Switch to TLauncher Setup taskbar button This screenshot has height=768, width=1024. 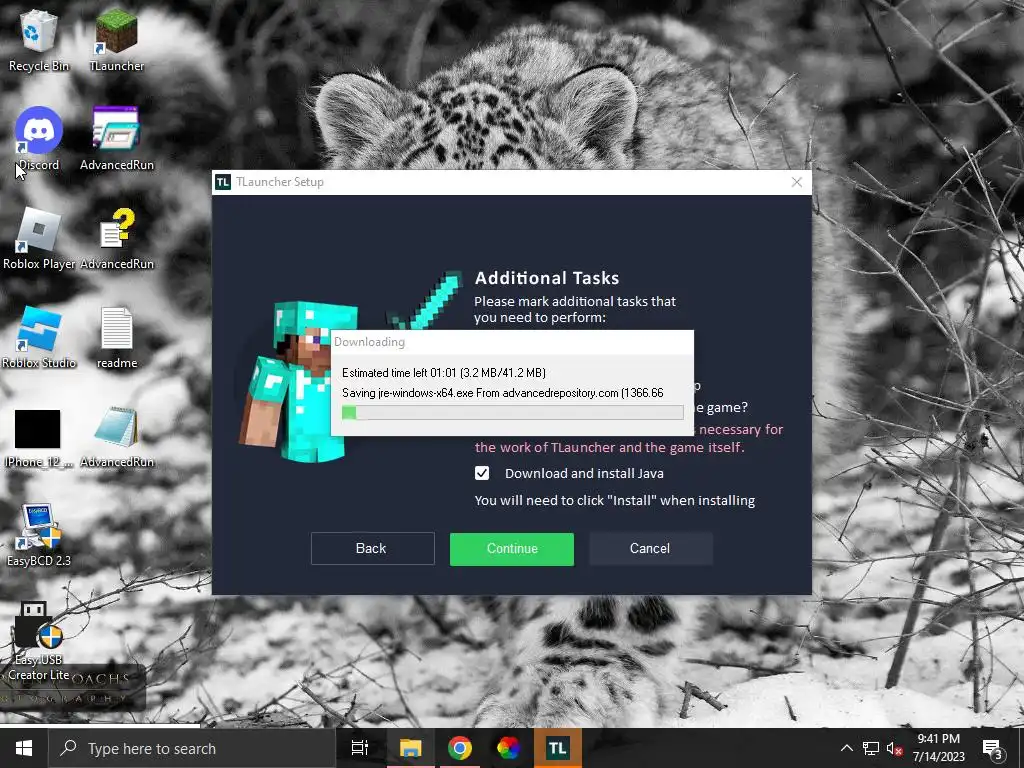(x=558, y=748)
